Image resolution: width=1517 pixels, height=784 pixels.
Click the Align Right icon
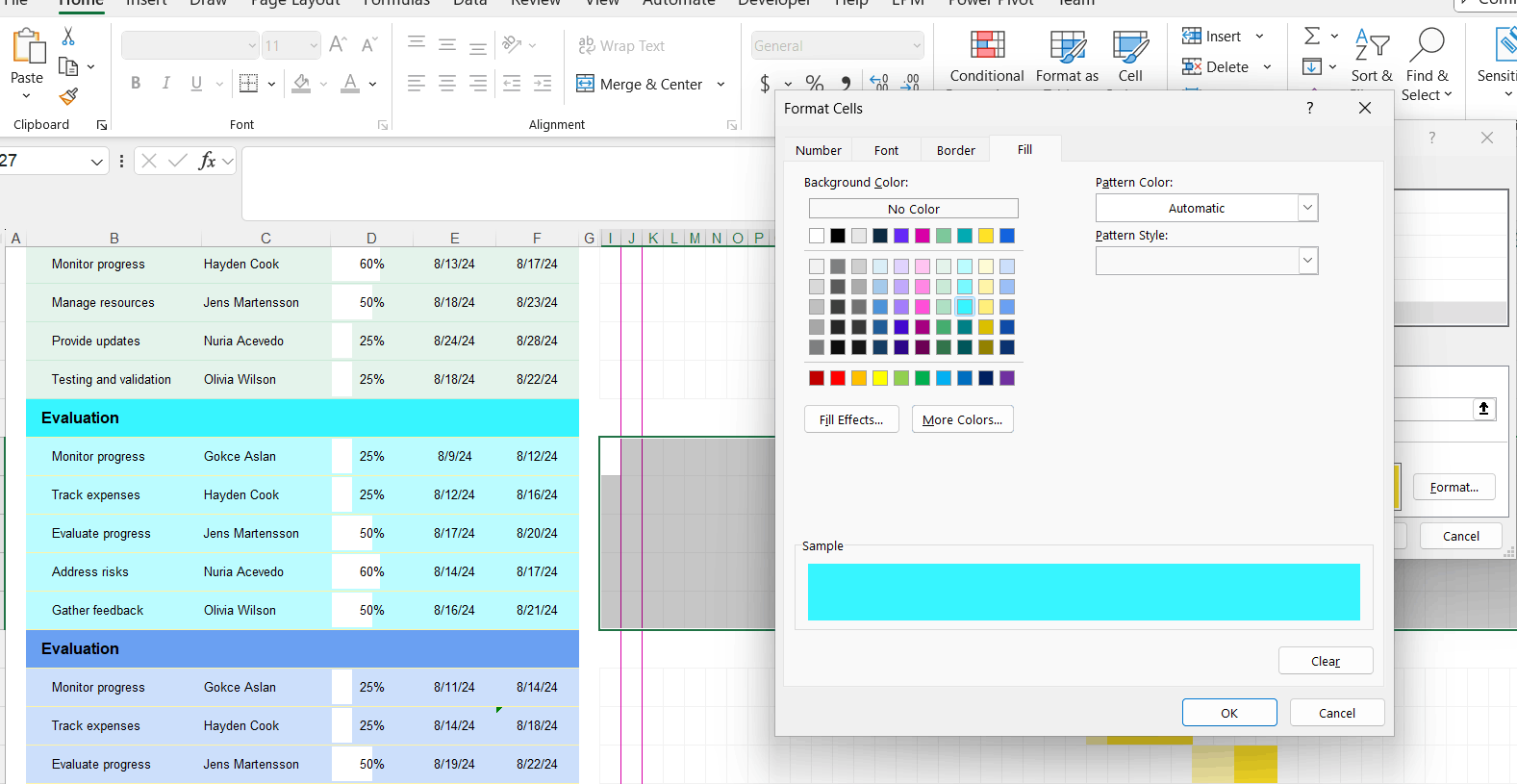478,84
